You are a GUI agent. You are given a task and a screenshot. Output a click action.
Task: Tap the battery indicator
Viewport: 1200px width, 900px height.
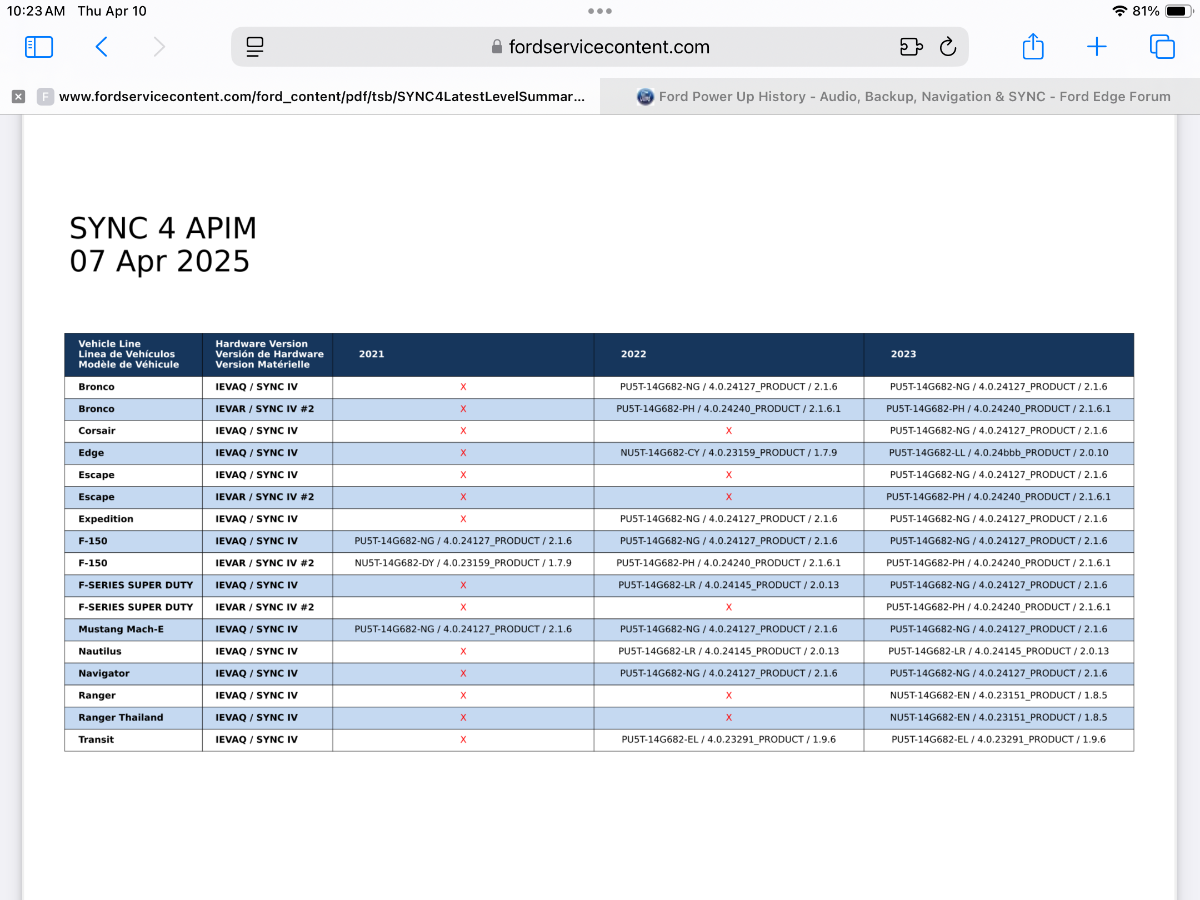coord(1178,11)
